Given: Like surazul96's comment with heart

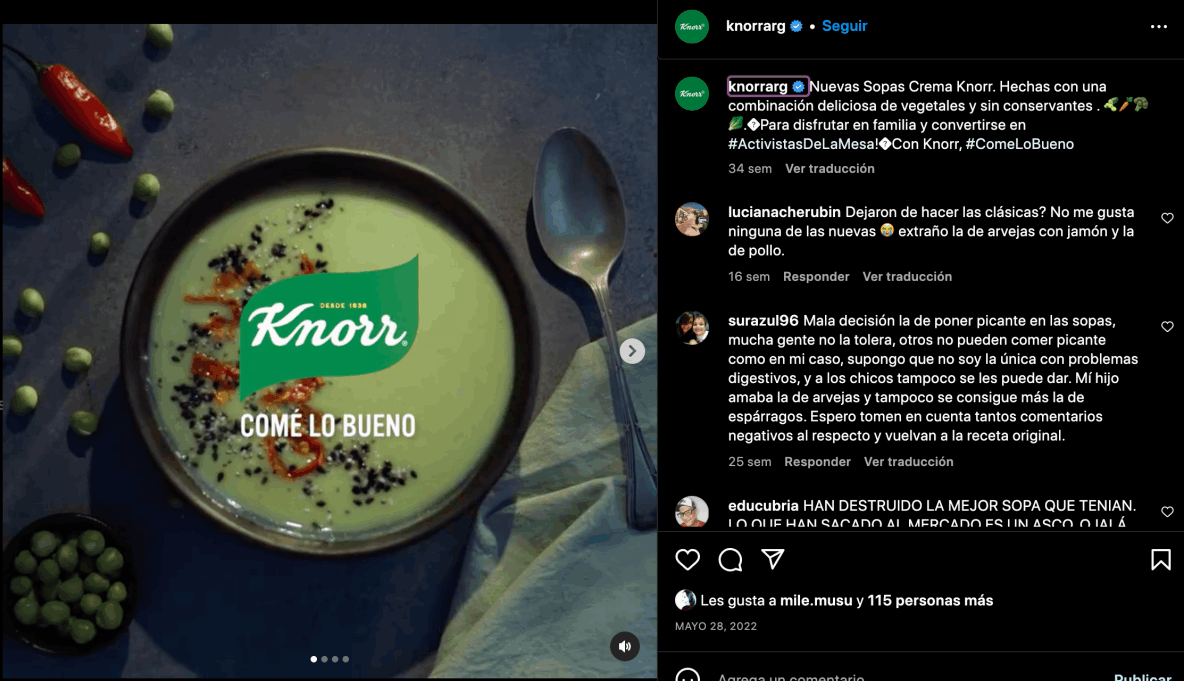Looking at the screenshot, I should coord(1167,327).
